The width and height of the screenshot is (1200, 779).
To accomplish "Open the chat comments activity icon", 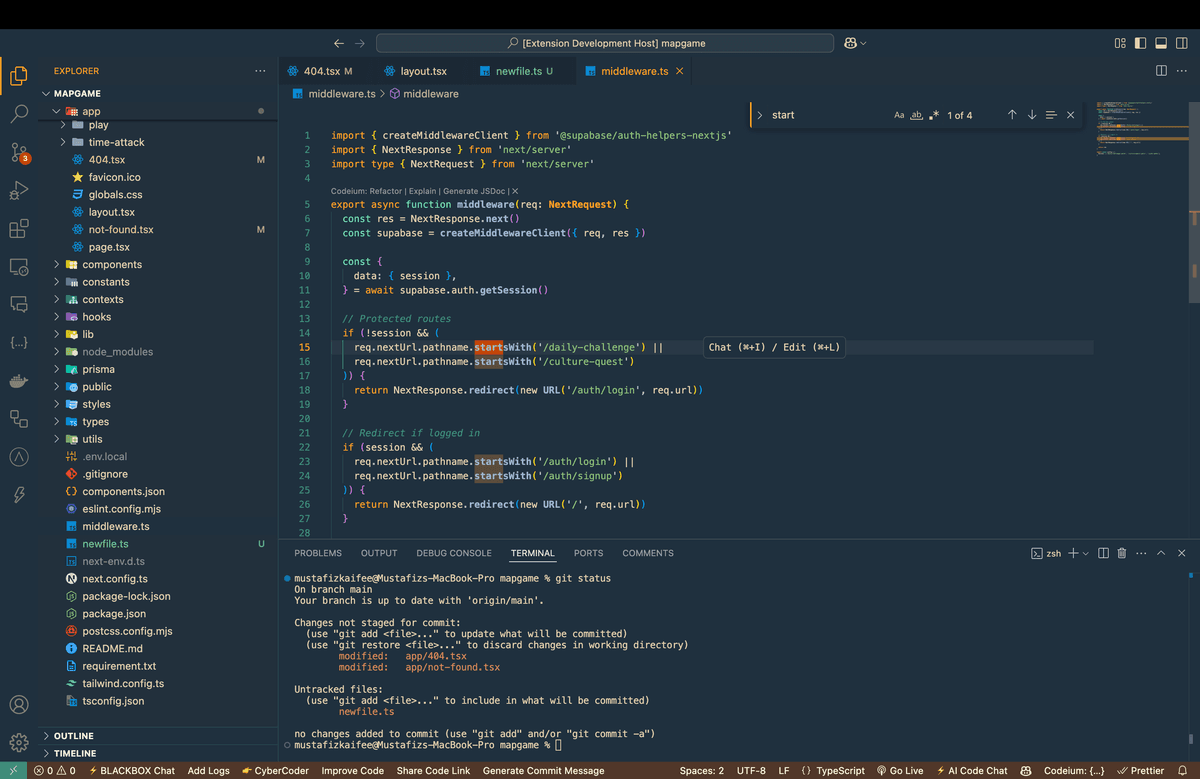I will point(18,305).
